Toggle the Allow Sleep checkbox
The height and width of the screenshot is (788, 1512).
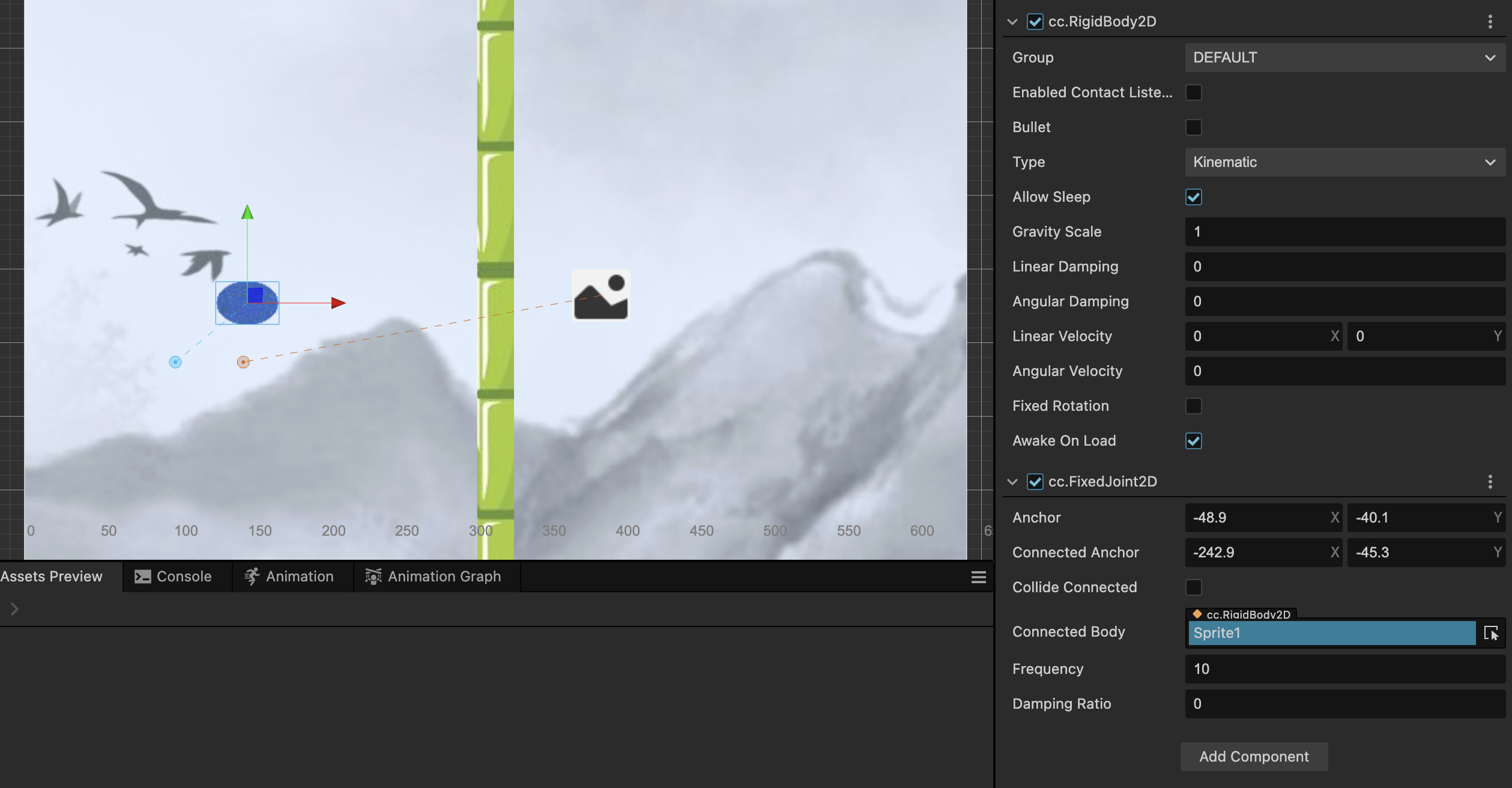click(x=1193, y=197)
